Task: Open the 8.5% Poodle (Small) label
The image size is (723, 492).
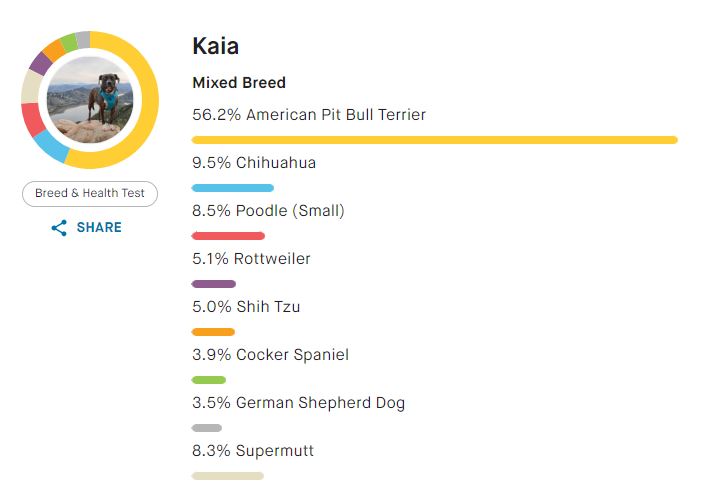Action: pyautogui.click(x=268, y=211)
